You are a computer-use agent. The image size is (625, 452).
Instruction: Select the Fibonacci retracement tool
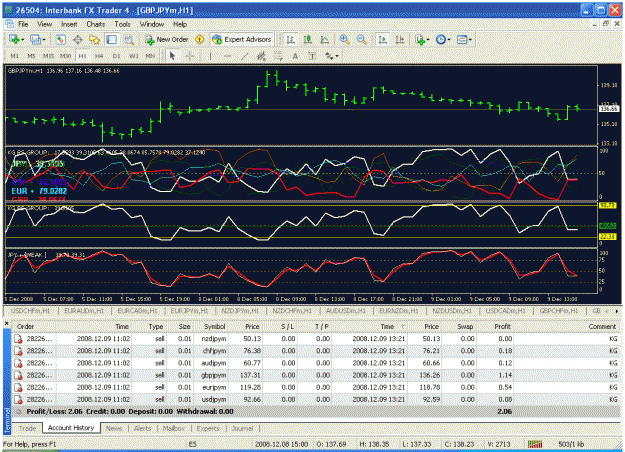(x=278, y=56)
